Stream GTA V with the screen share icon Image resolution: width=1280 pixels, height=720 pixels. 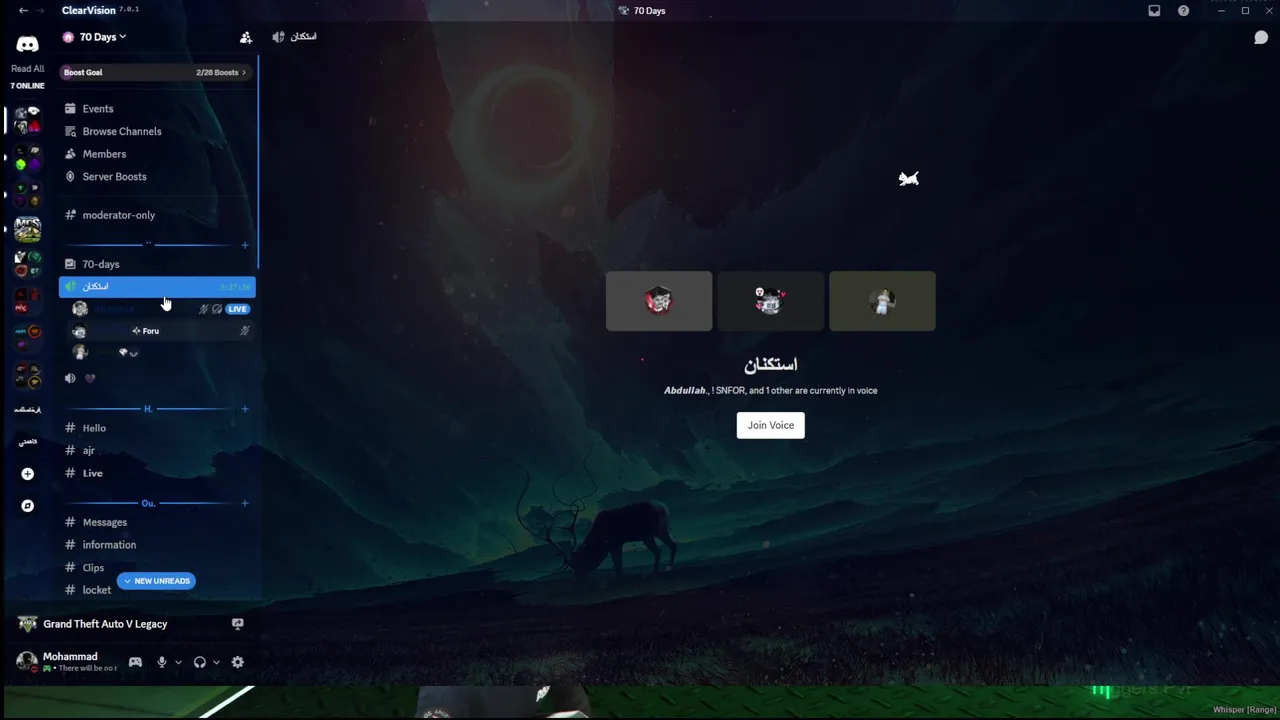coord(237,624)
